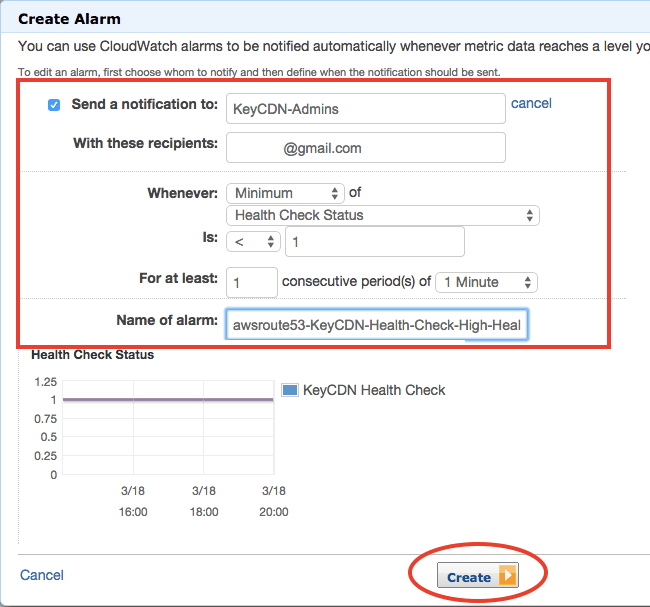
Task: Click the blue KeyCDN Health Check legend swatch
Action: 290,390
